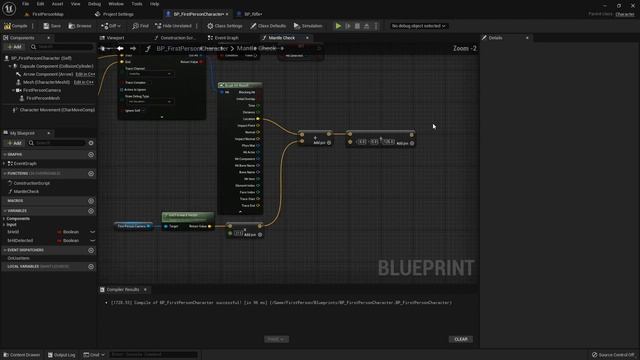Click Edit in C++ next to Arrow Component
The image size is (640, 360).
pyautogui.click(x=85, y=74)
